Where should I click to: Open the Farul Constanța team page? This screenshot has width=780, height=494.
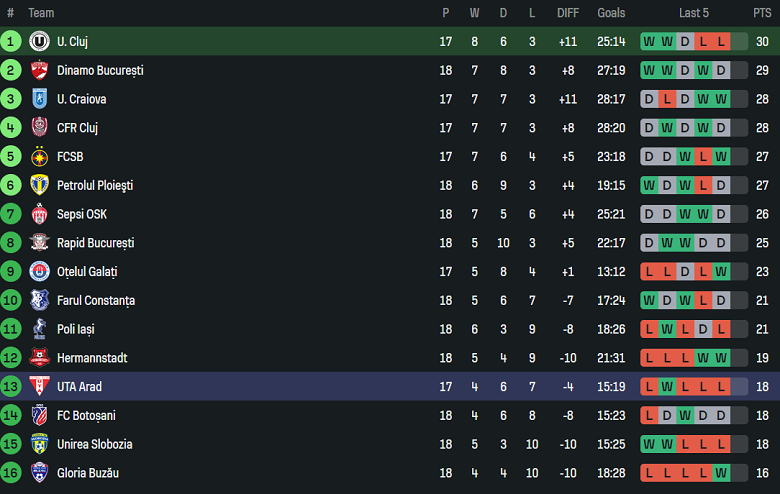tap(96, 300)
